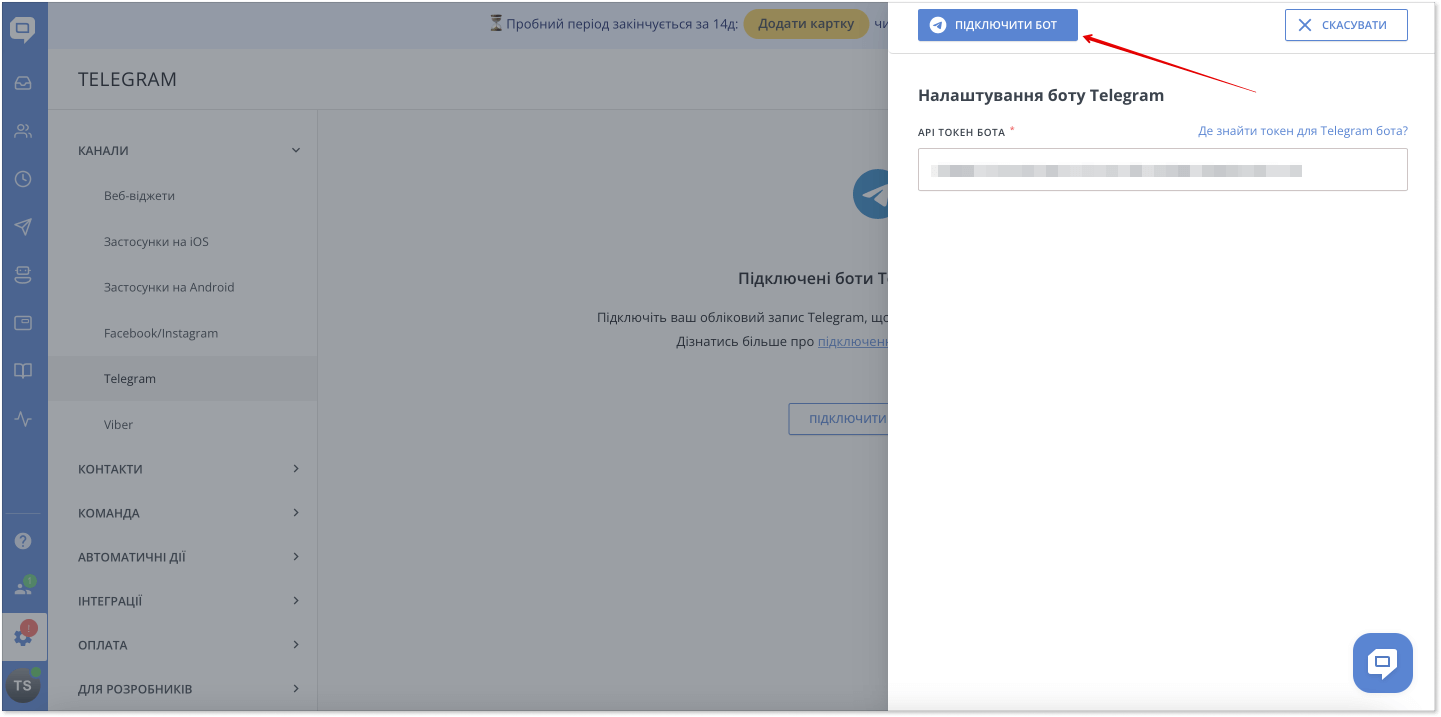Open the Inbox icon in left sidebar
This screenshot has width=1441, height=717.
23,83
